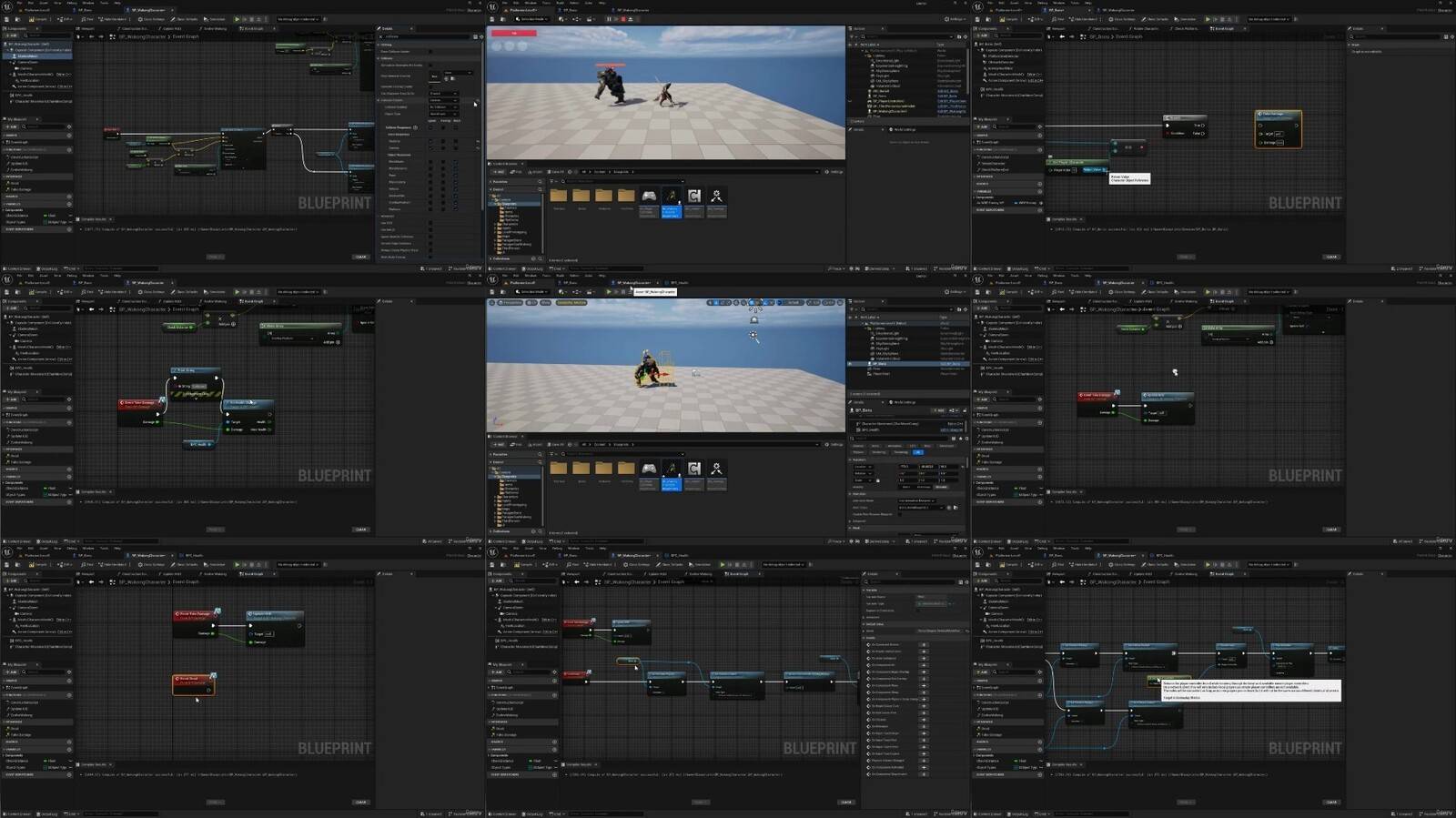This screenshot has height=818, width=1456.
Task: Click the Lit view mode, center editor viewport
Action: click(x=531, y=302)
